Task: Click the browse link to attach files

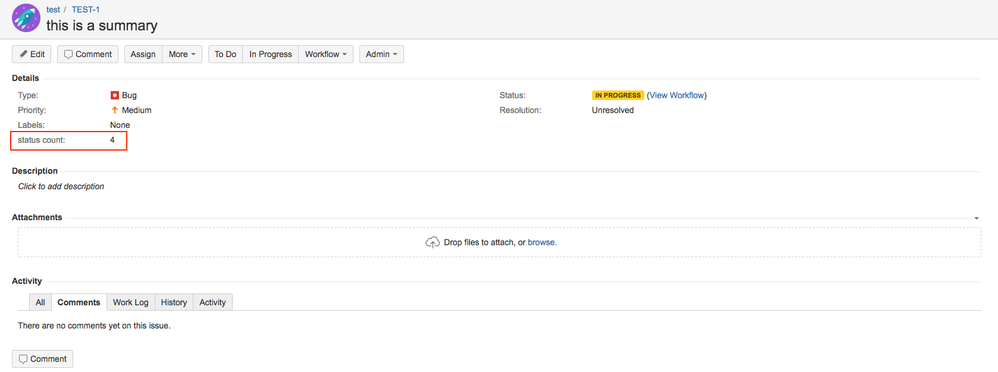Action: 542,243
